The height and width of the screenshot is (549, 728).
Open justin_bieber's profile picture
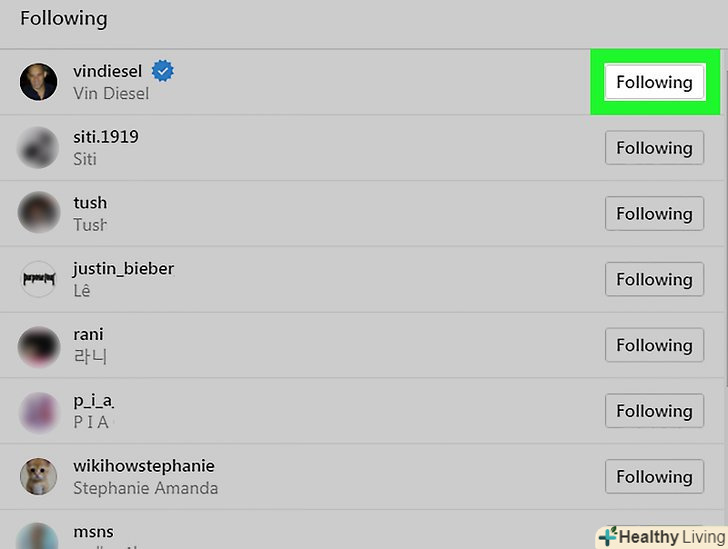(39, 279)
